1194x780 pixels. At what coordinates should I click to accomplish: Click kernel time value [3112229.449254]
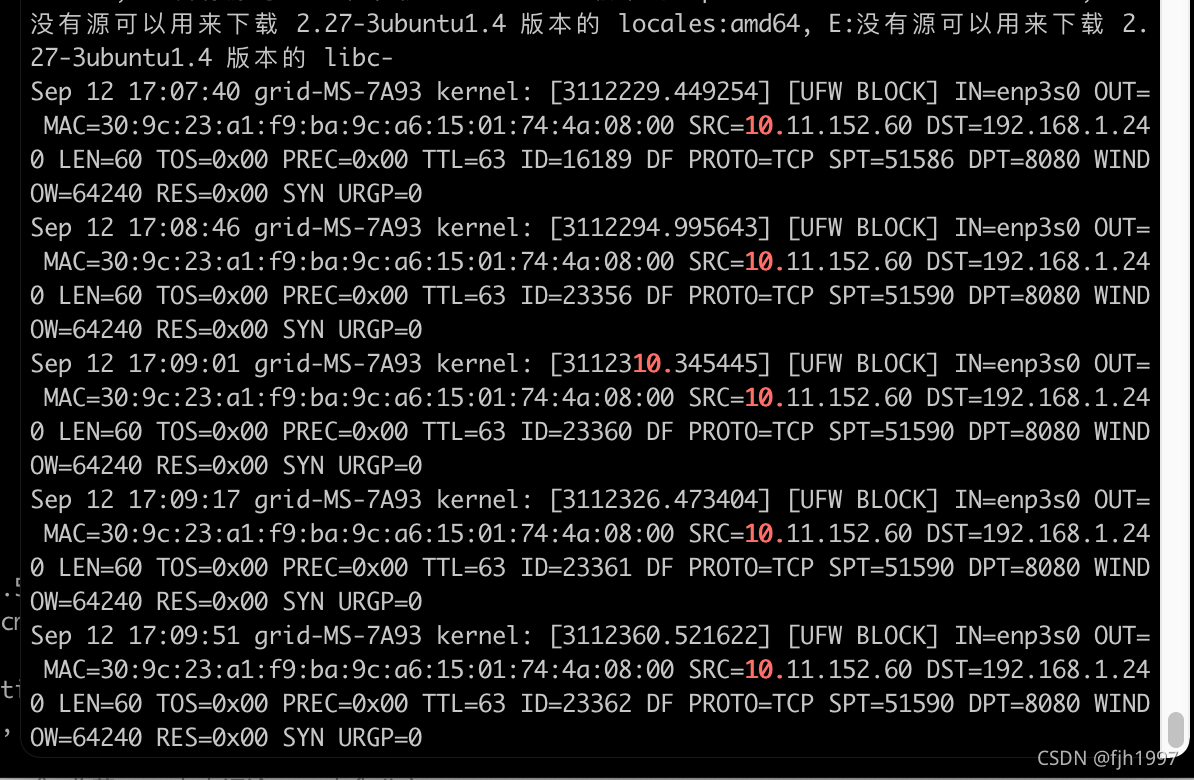tap(660, 92)
